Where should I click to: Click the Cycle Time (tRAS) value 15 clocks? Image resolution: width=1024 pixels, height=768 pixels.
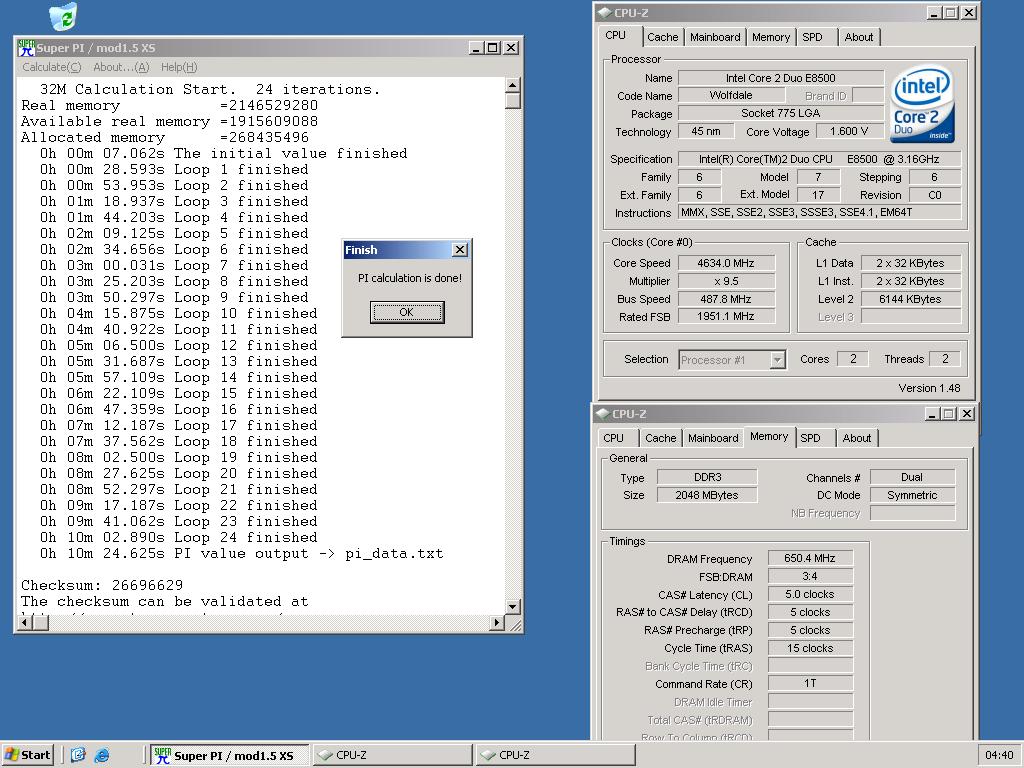pyautogui.click(x=810, y=648)
